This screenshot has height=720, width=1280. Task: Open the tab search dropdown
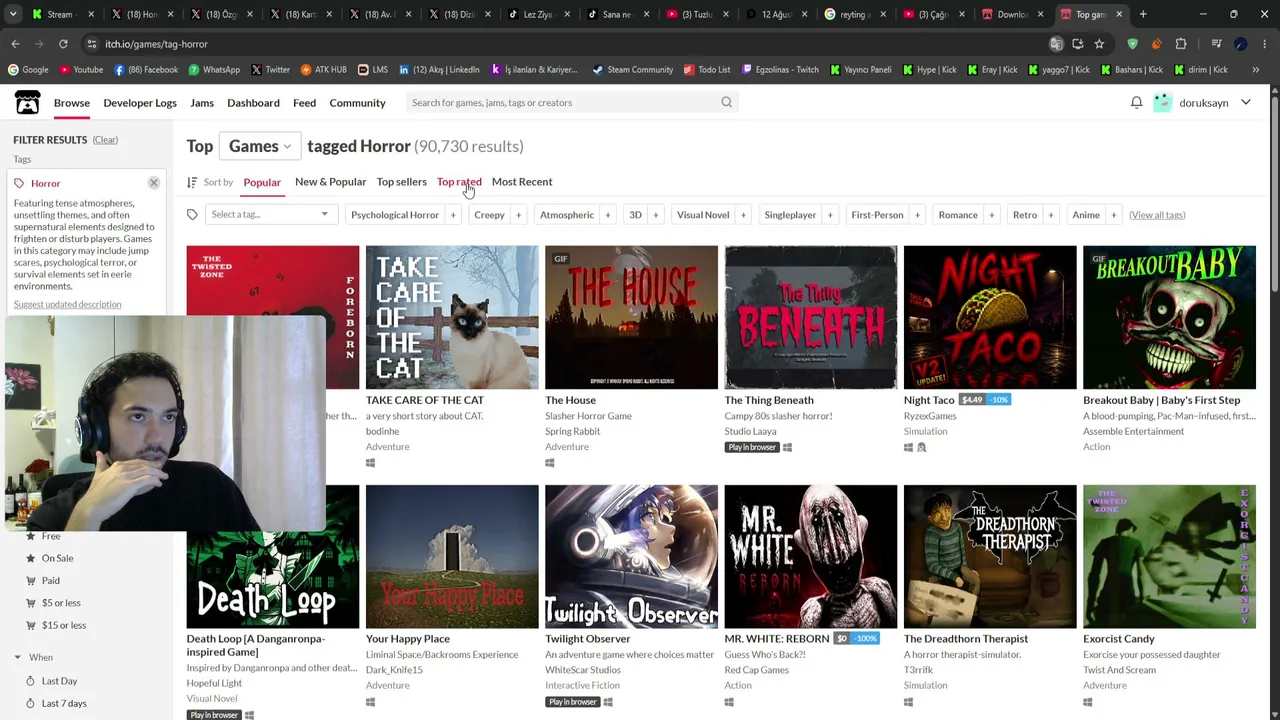pyautogui.click(x=15, y=14)
